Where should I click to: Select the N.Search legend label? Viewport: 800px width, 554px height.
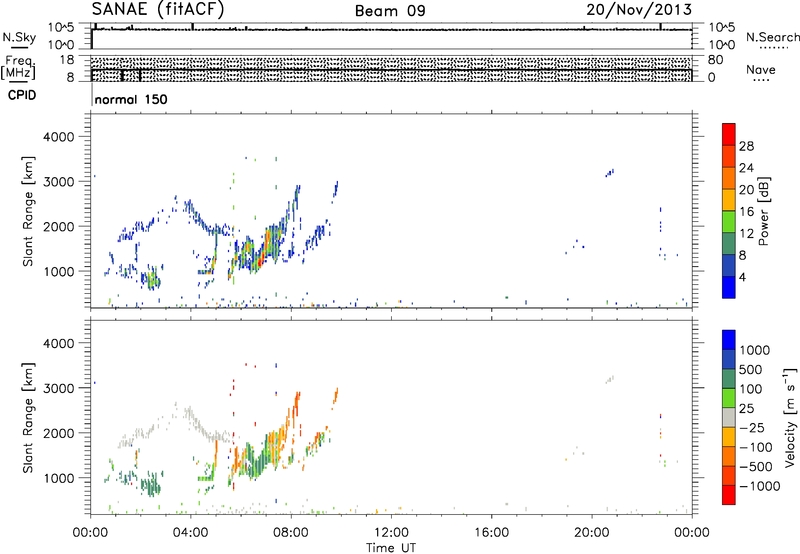(772, 37)
